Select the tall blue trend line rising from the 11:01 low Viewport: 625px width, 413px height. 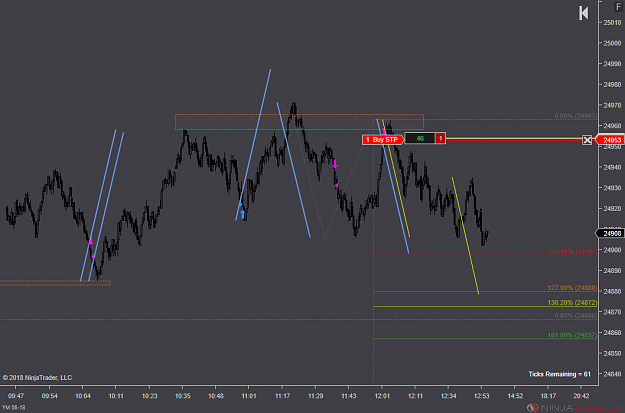(253, 145)
